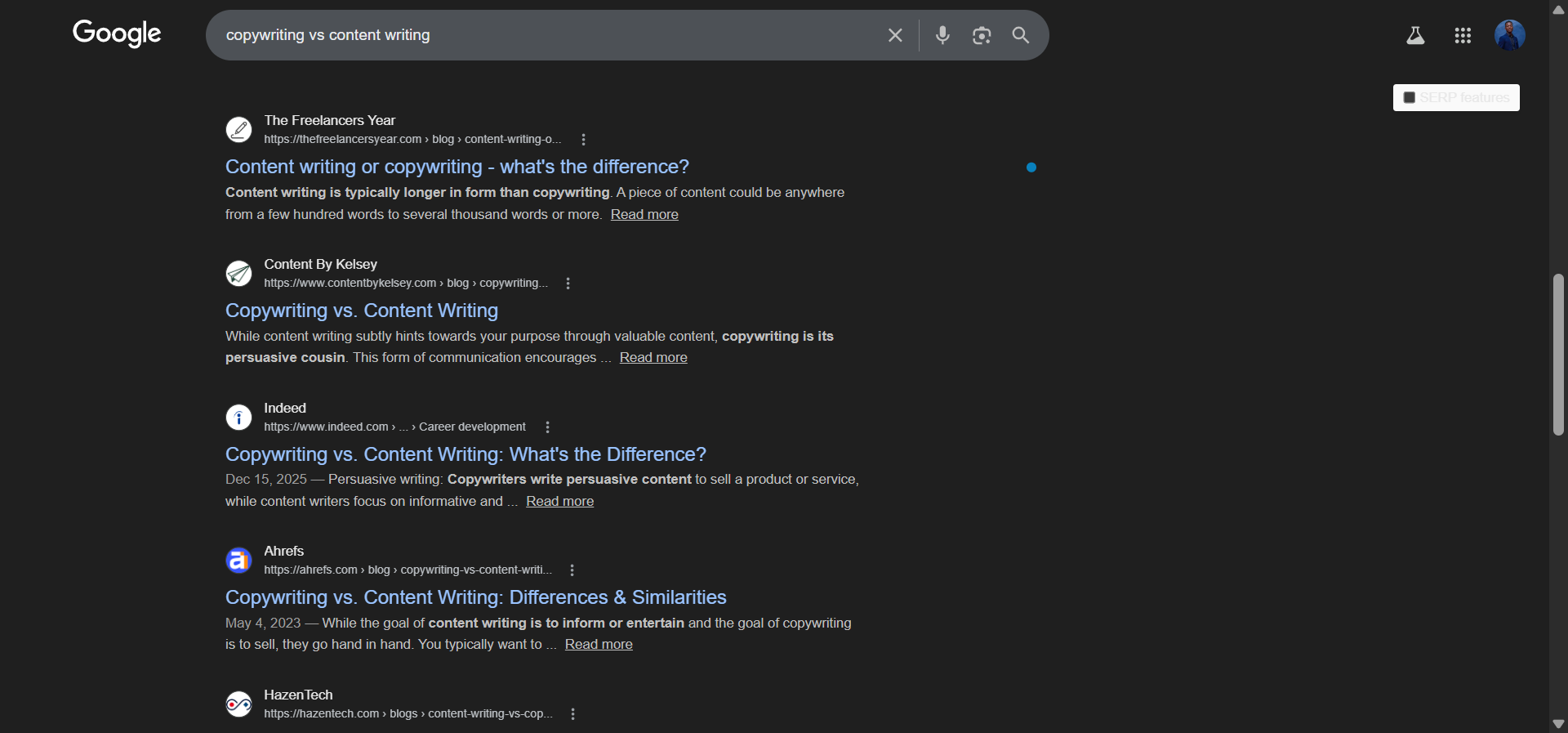Click contentbykelsey.com URL breadcrumb
Image resolution: width=1568 pixels, height=733 pixels.
[406, 284]
